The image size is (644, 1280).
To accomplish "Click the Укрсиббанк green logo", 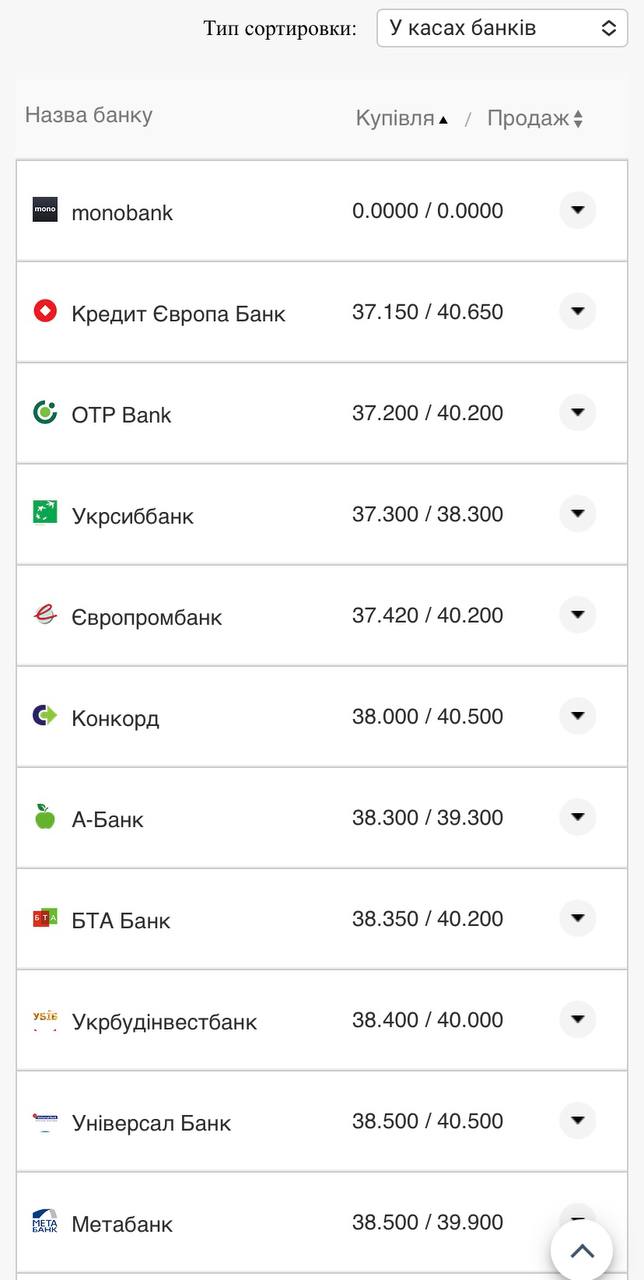I will pyautogui.click(x=44, y=514).
